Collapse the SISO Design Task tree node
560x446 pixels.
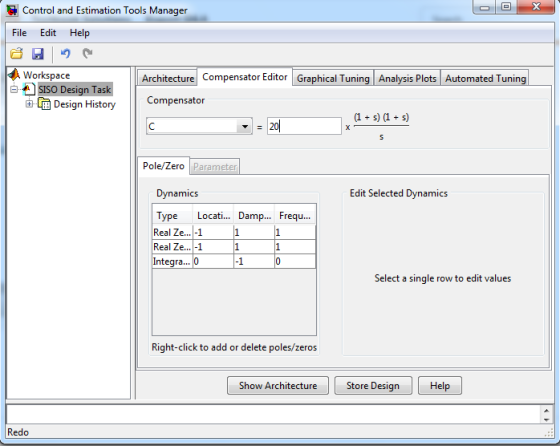click(x=14, y=89)
